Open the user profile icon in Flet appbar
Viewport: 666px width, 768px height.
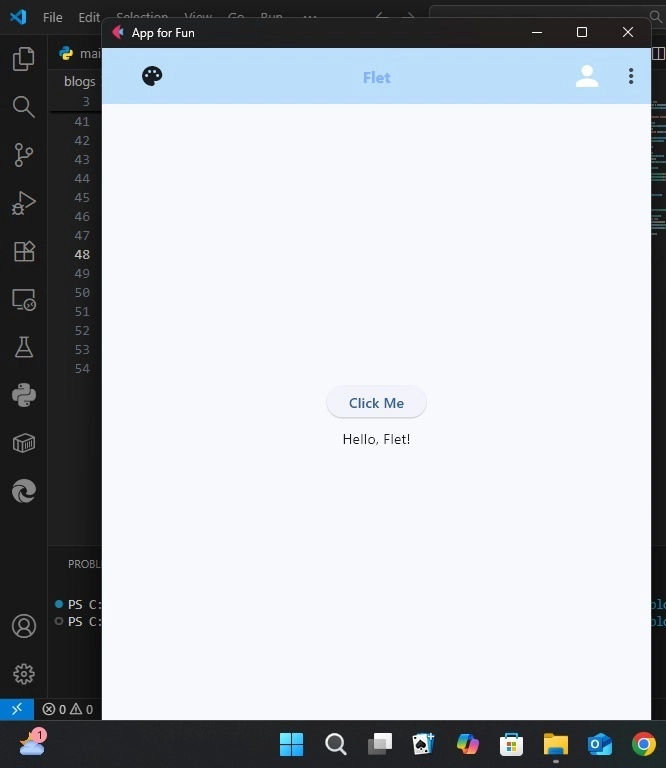pyautogui.click(x=587, y=76)
